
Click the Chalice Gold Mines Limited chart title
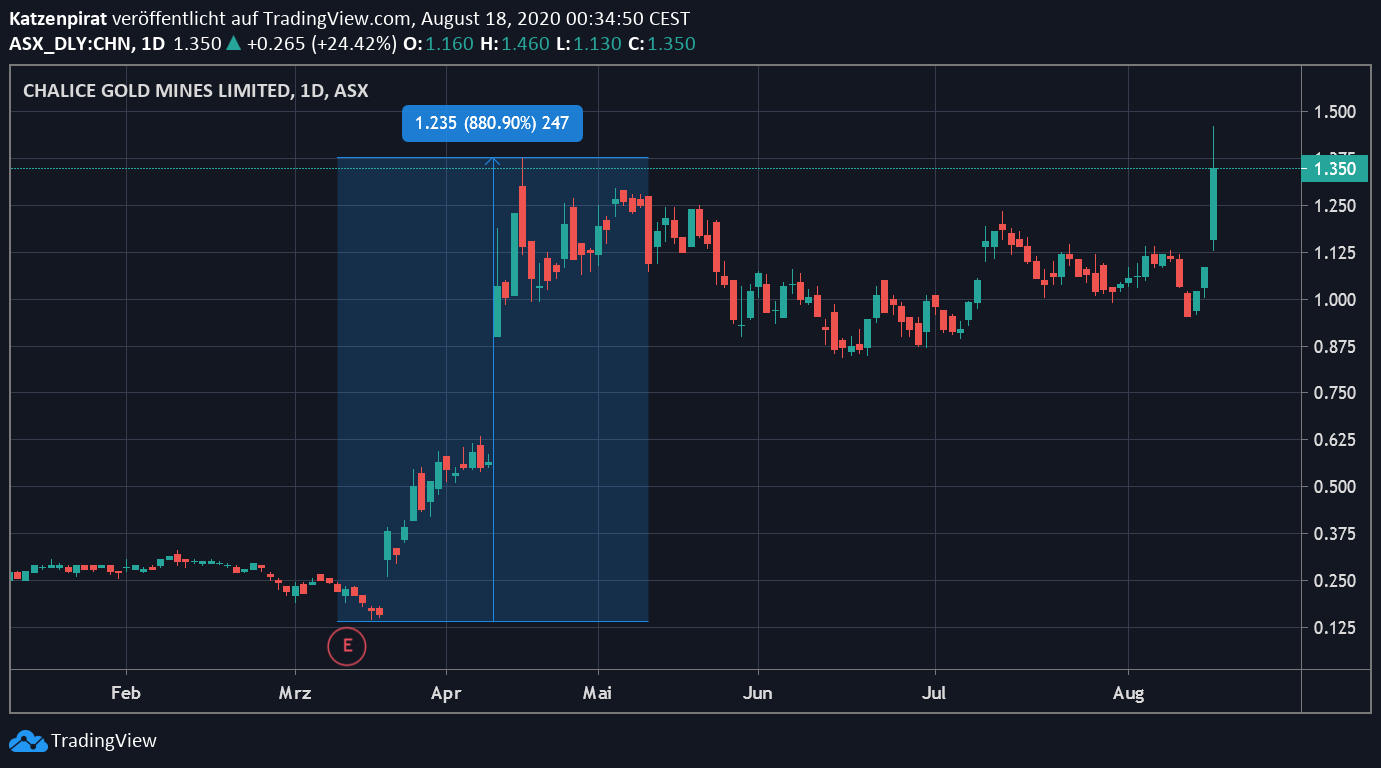[x=196, y=90]
